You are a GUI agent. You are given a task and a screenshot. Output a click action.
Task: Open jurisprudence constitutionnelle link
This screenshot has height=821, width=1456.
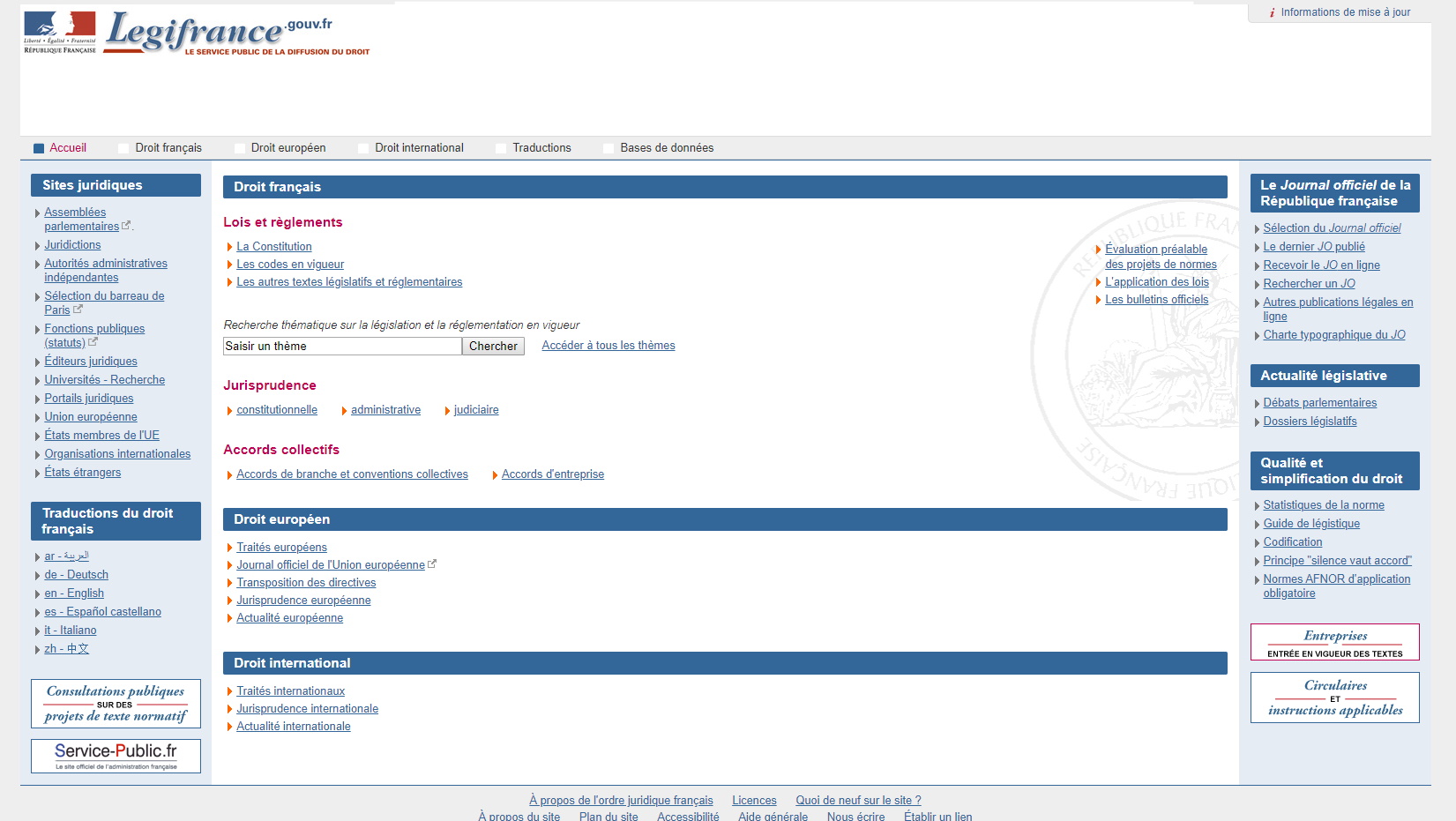pos(277,410)
